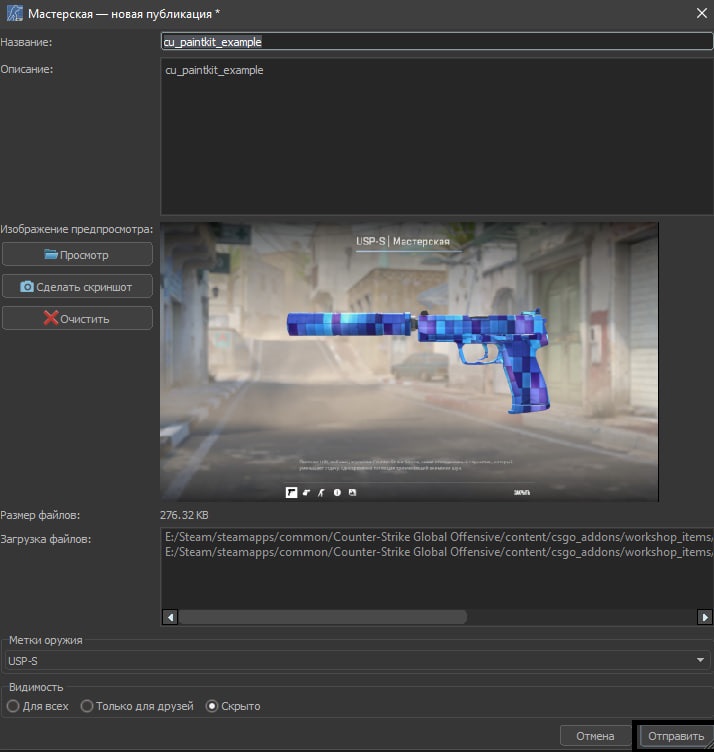Click the Workshop app icon in title bar
The height and width of the screenshot is (752, 714).
coord(14,13)
